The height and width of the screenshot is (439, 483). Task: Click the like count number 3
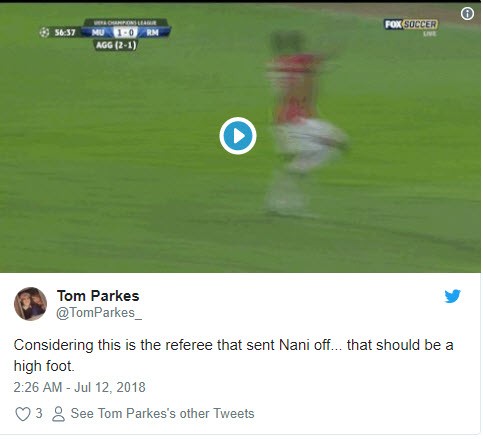click(39, 413)
